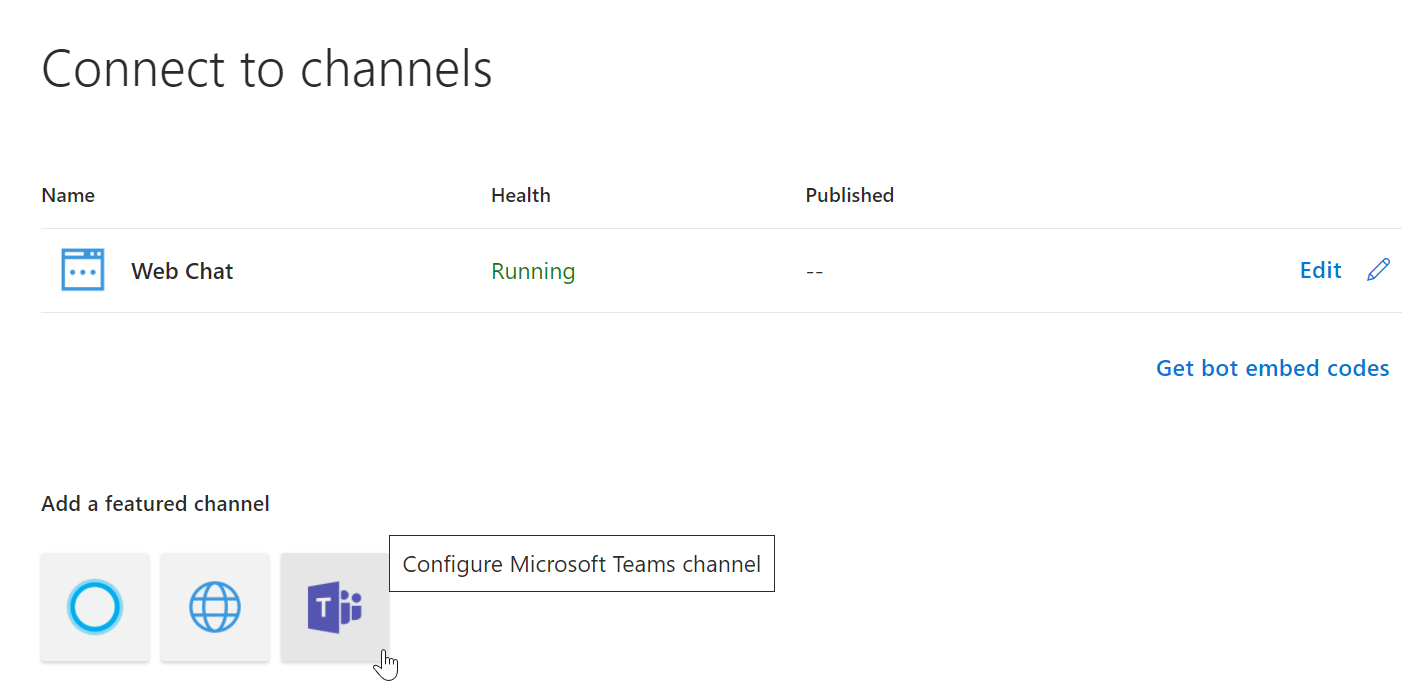
Task: Click the Add a featured channel label
Action: coord(155,504)
